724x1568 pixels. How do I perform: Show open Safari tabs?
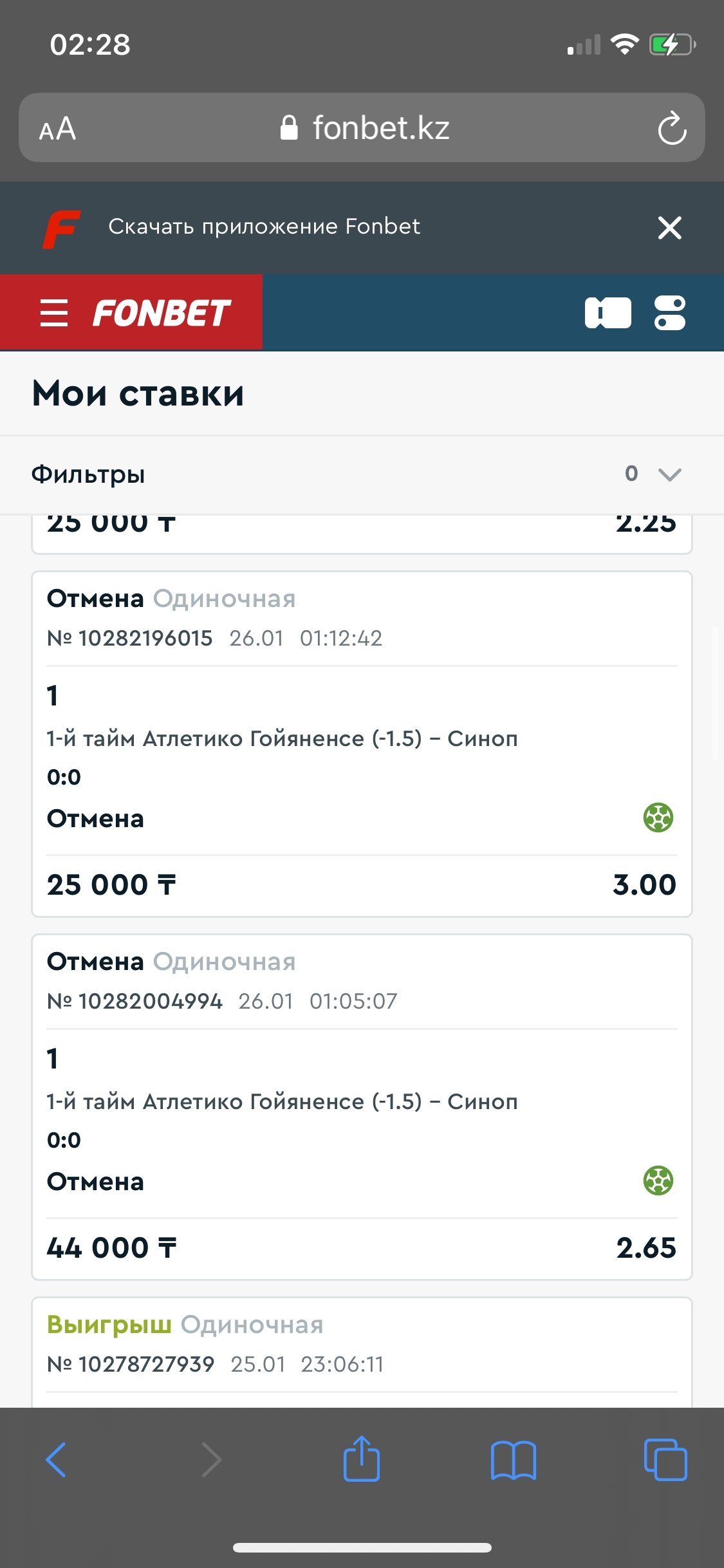click(x=665, y=1460)
